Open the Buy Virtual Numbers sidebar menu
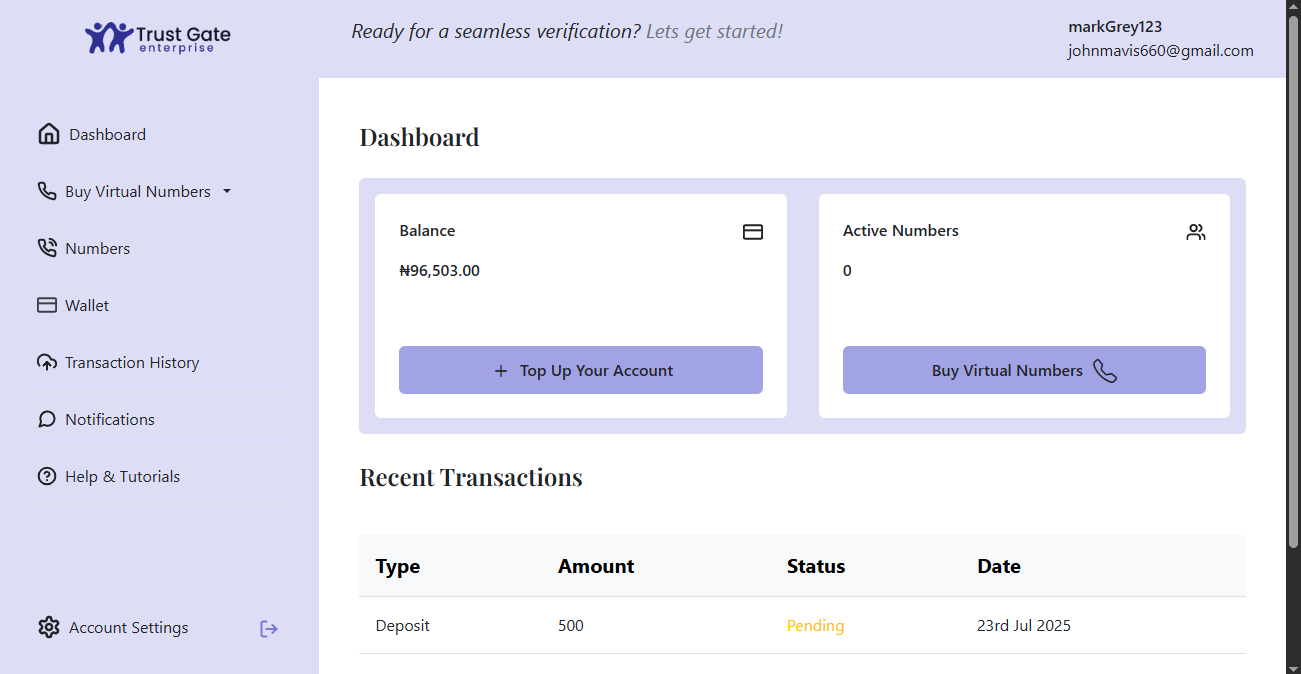 click(x=137, y=191)
